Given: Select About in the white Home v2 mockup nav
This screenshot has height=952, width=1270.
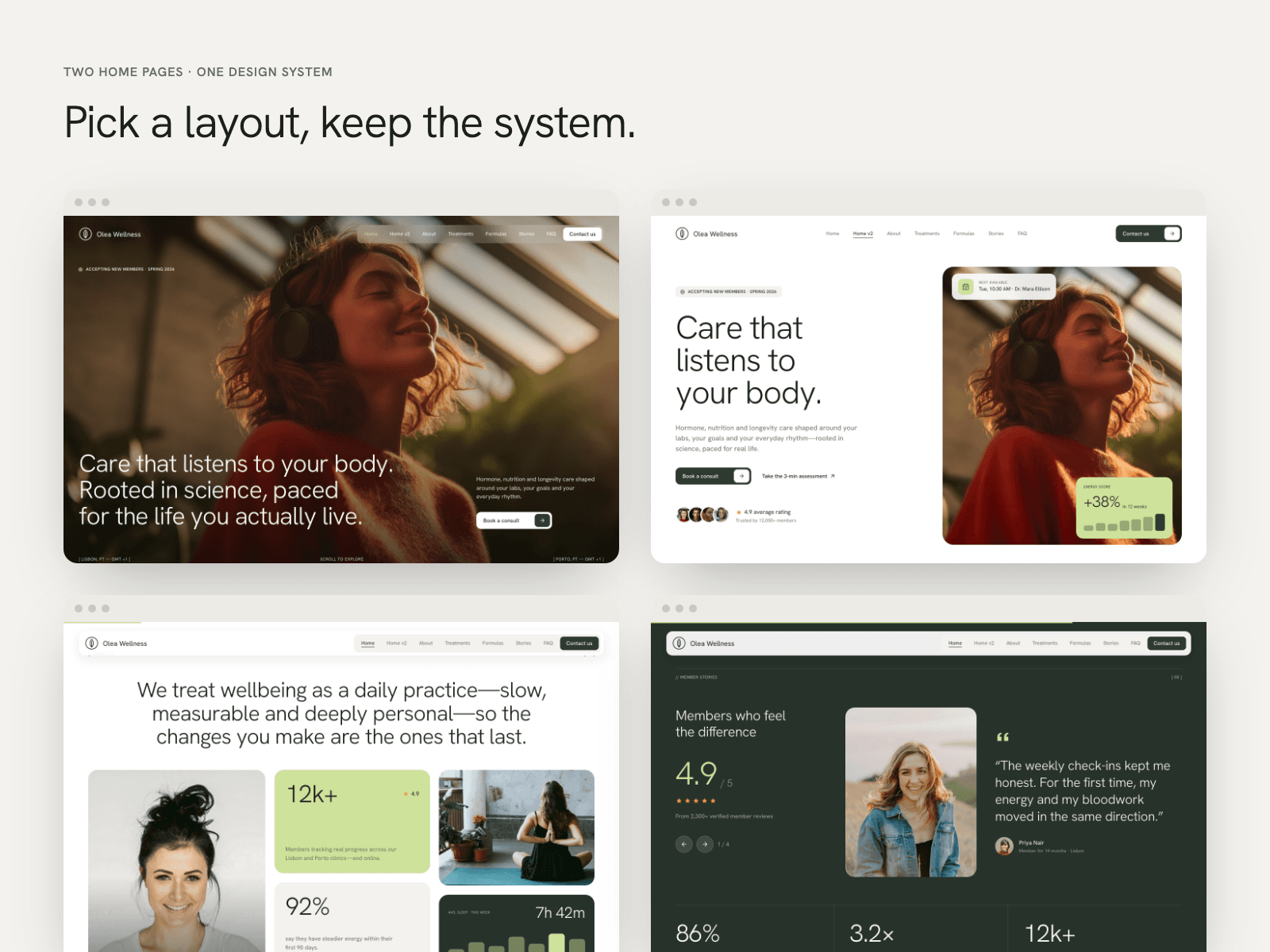Looking at the screenshot, I should (x=894, y=233).
